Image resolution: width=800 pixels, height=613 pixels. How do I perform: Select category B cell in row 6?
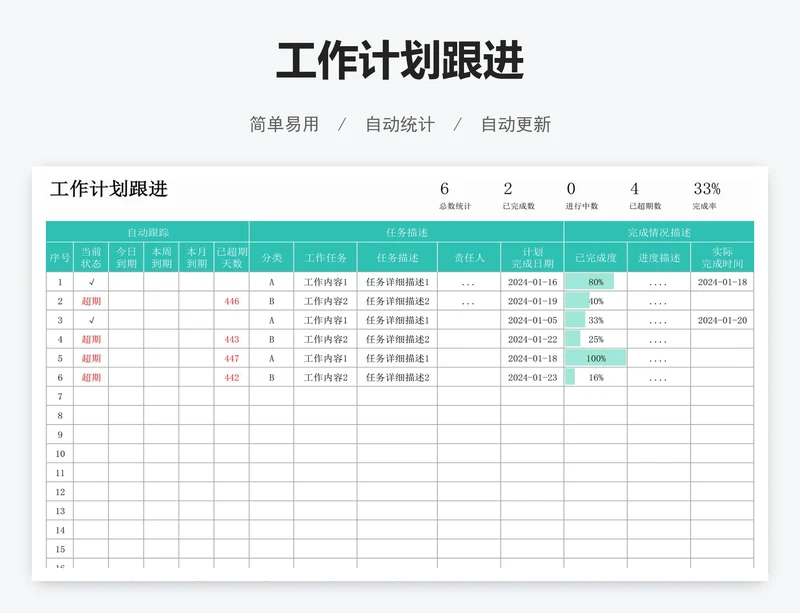(271, 378)
